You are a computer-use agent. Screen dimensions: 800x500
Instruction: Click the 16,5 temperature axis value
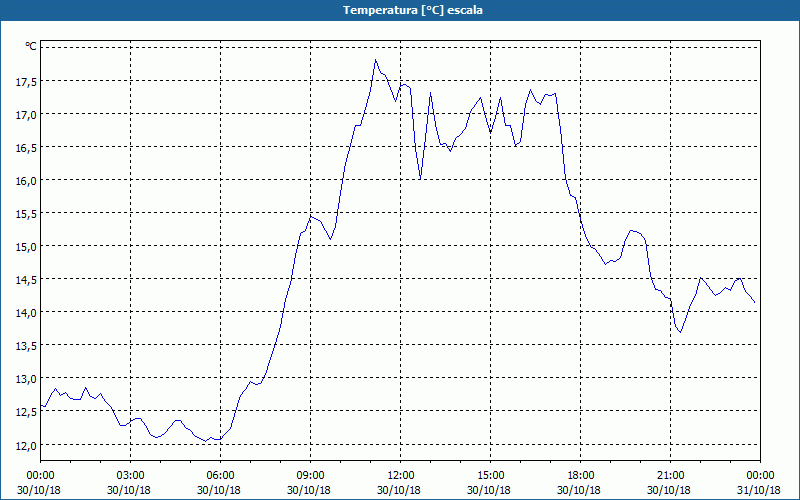(x=26, y=147)
